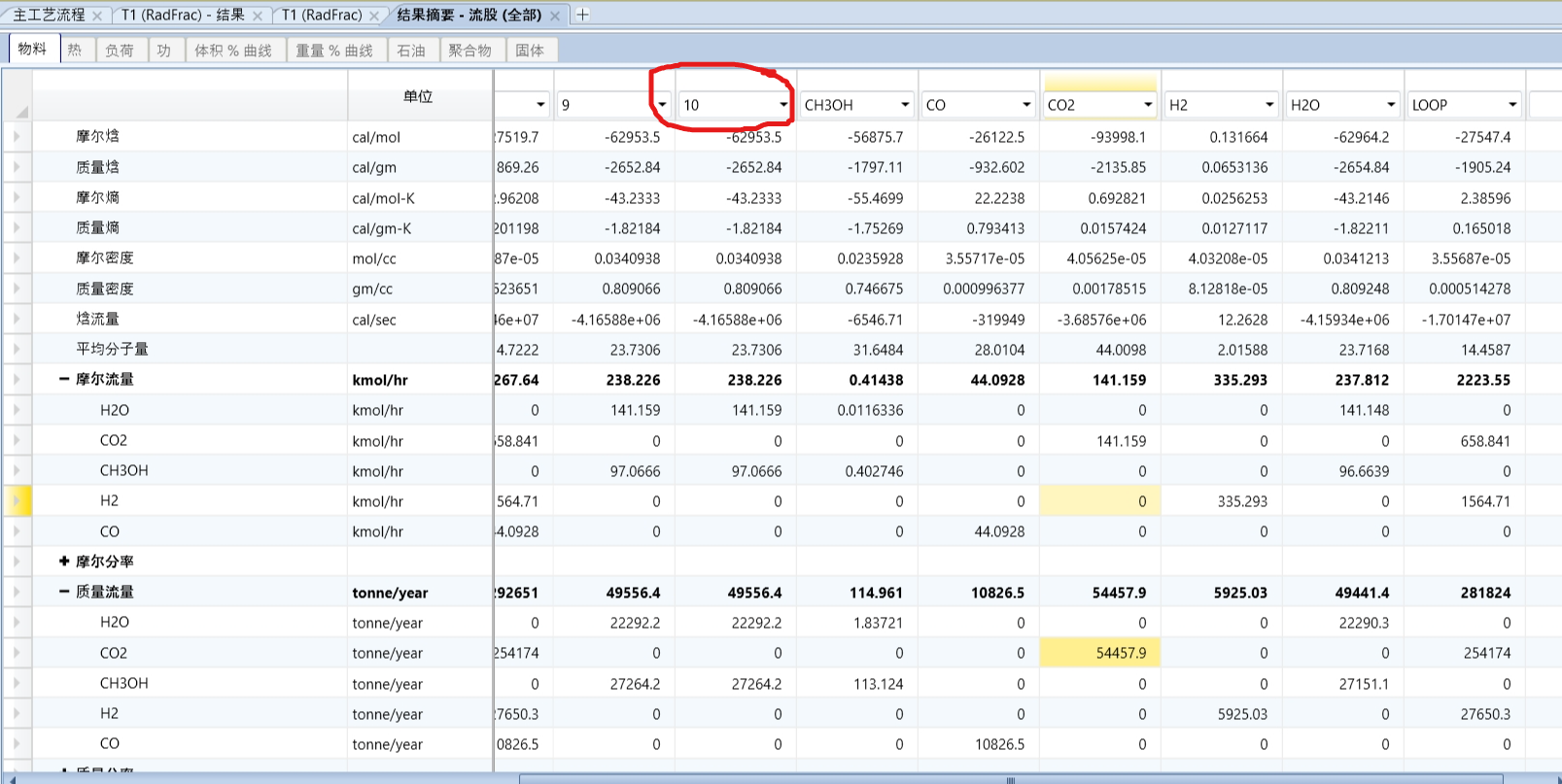Click the row arrow beside 摩尔焓

[x=17, y=137]
